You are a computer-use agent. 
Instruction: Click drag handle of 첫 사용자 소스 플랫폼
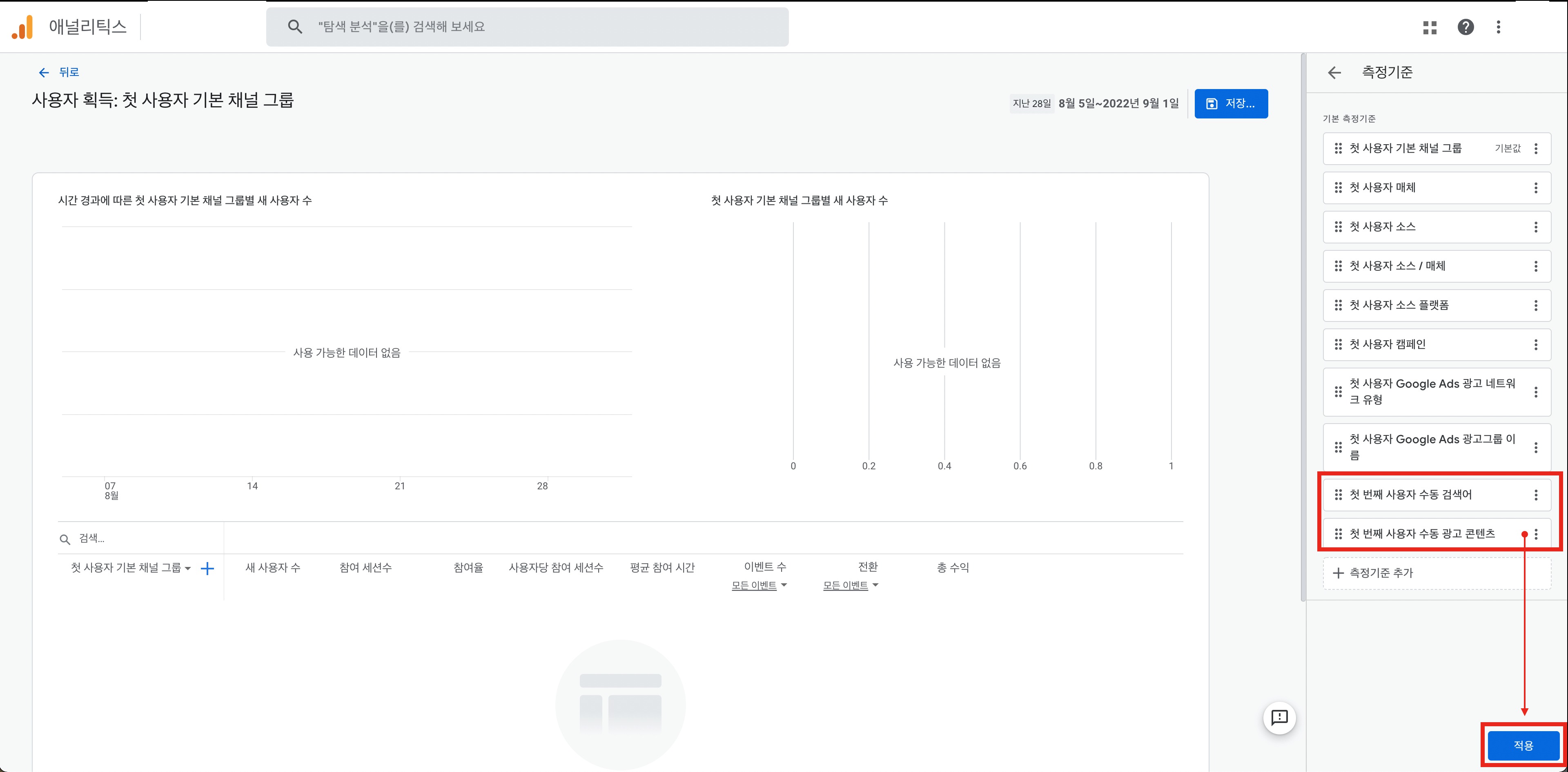coord(1338,306)
